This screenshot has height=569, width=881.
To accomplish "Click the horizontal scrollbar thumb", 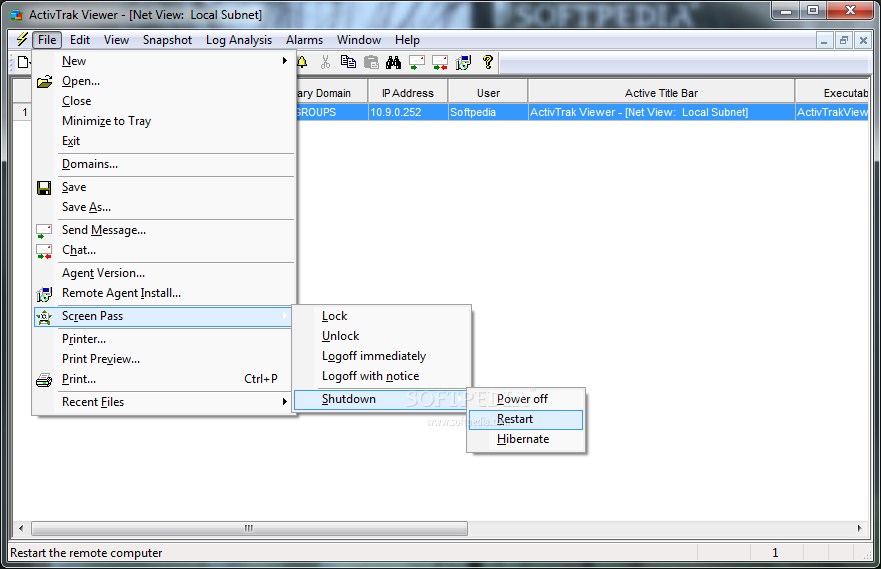I will [249, 529].
